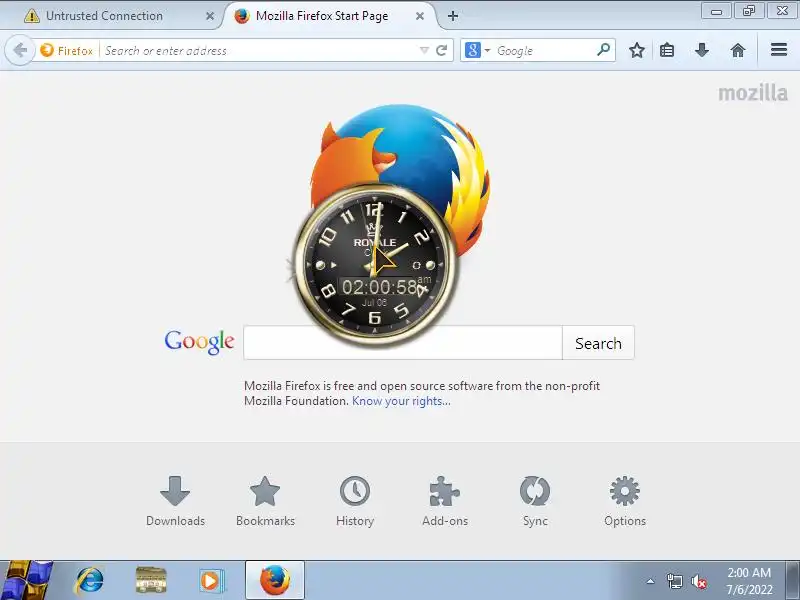Click the network status tray icon
Viewport: 800px width, 600px height.
[674, 581]
